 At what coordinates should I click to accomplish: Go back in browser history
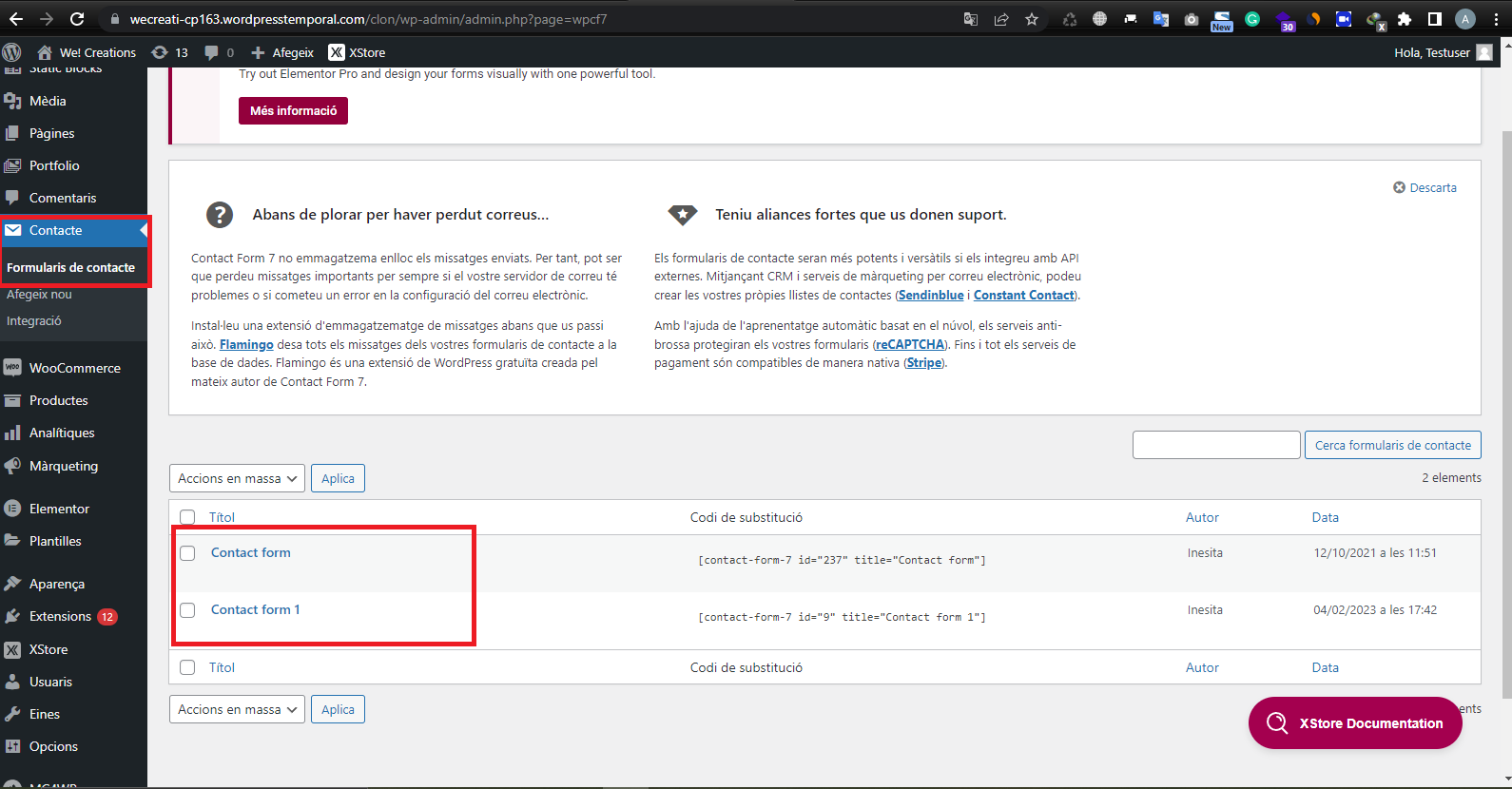[16, 19]
